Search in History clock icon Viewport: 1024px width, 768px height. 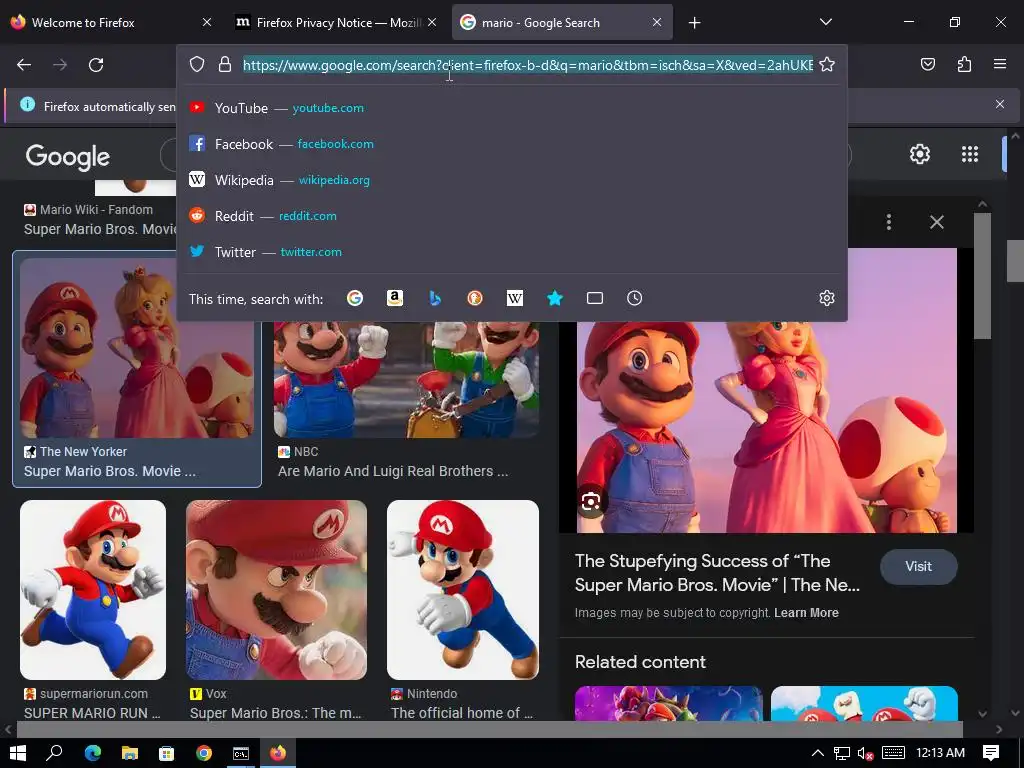pos(634,298)
